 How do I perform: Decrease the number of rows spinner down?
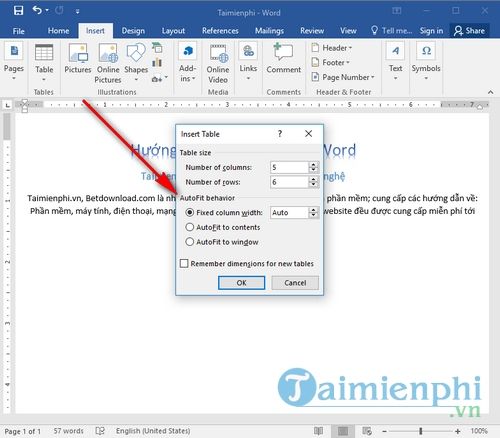pyautogui.click(x=313, y=185)
